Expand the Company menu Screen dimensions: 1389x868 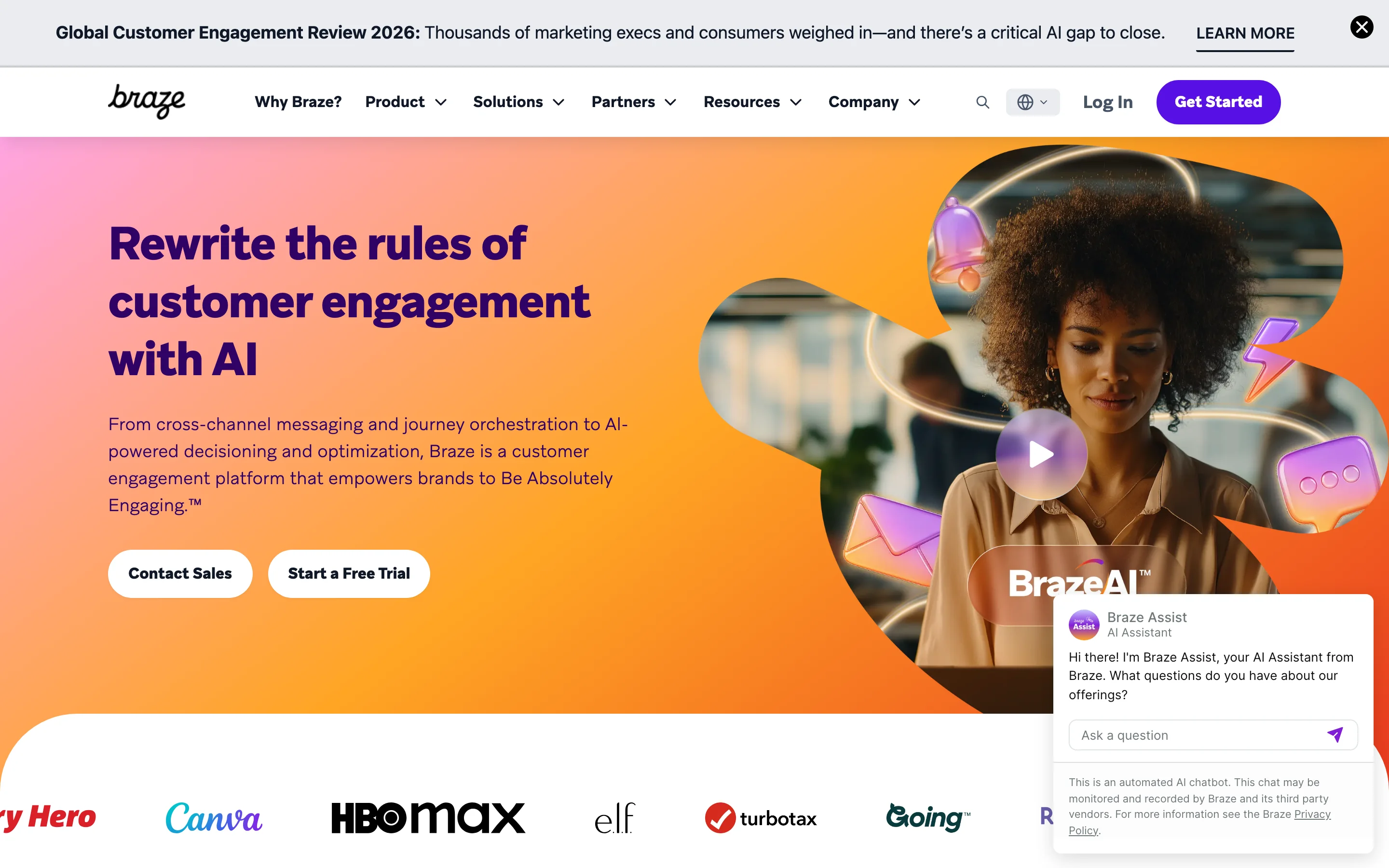click(874, 102)
